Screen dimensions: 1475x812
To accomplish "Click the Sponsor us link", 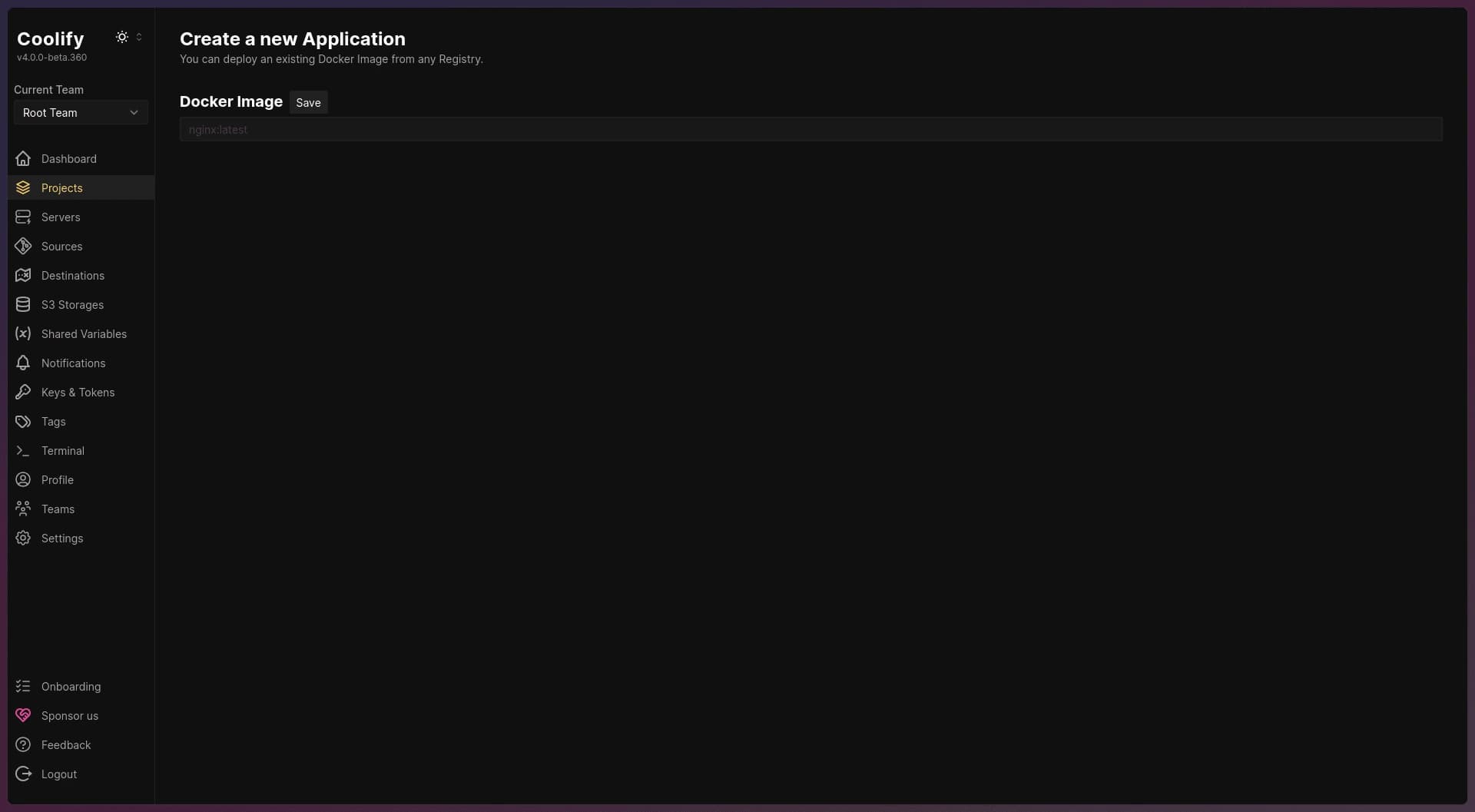I will point(81,715).
